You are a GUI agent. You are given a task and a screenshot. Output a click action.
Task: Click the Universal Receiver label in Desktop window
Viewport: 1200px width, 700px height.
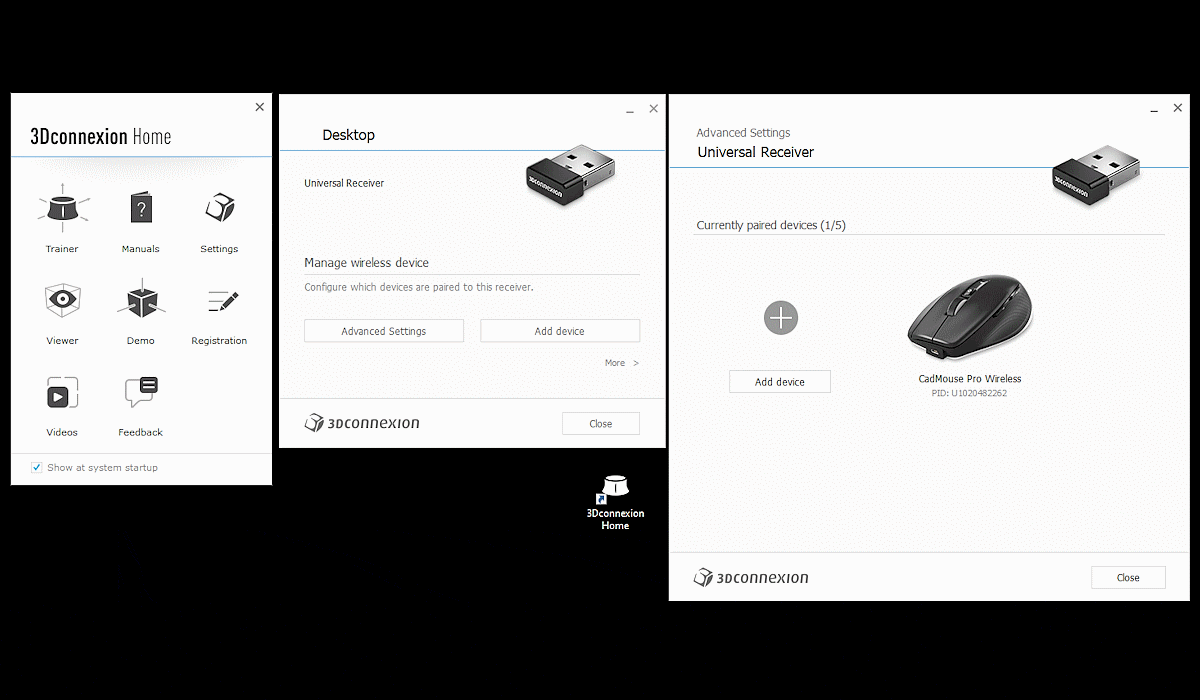[344, 183]
